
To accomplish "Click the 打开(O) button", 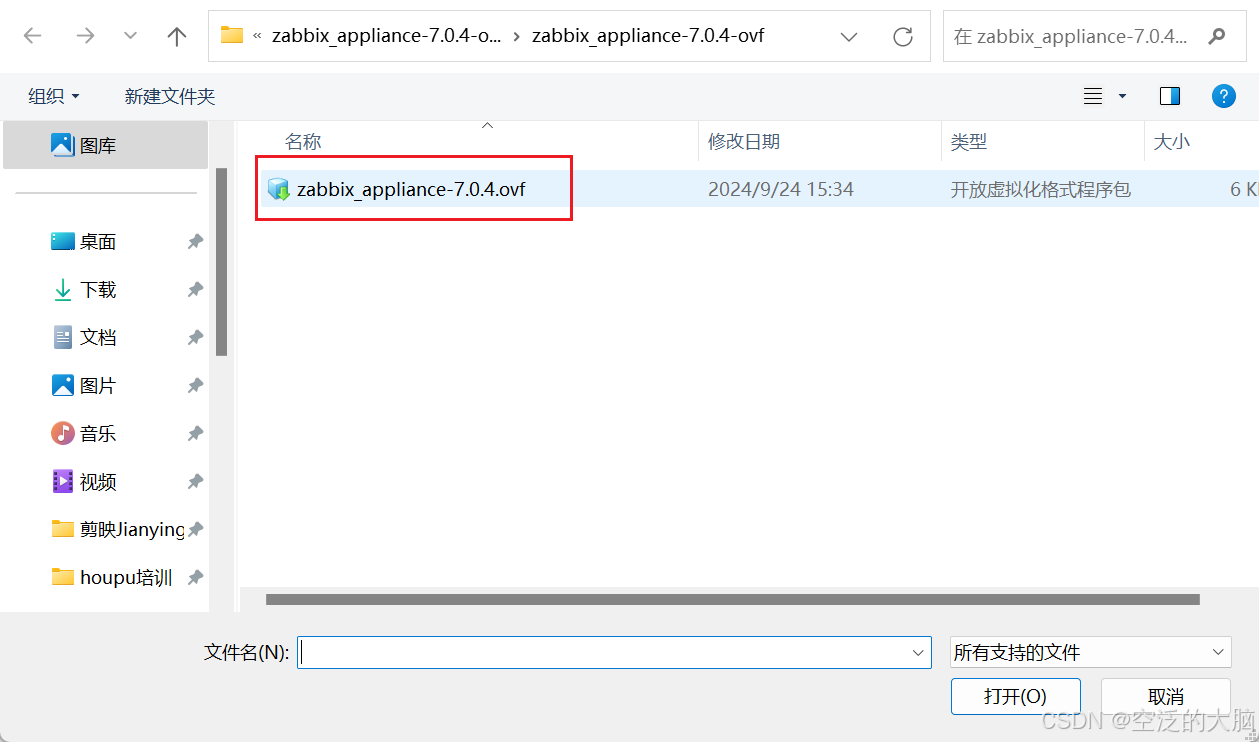I will [x=1015, y=696].
